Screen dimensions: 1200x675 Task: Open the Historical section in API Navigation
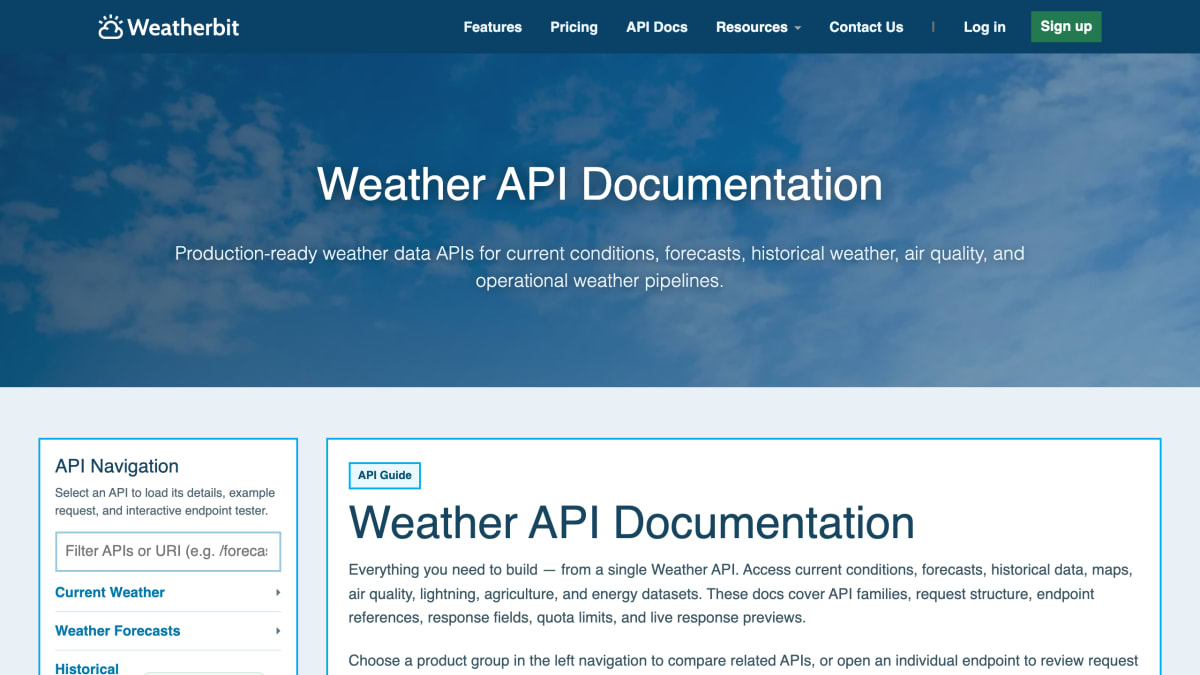click(x=87, y=668)
